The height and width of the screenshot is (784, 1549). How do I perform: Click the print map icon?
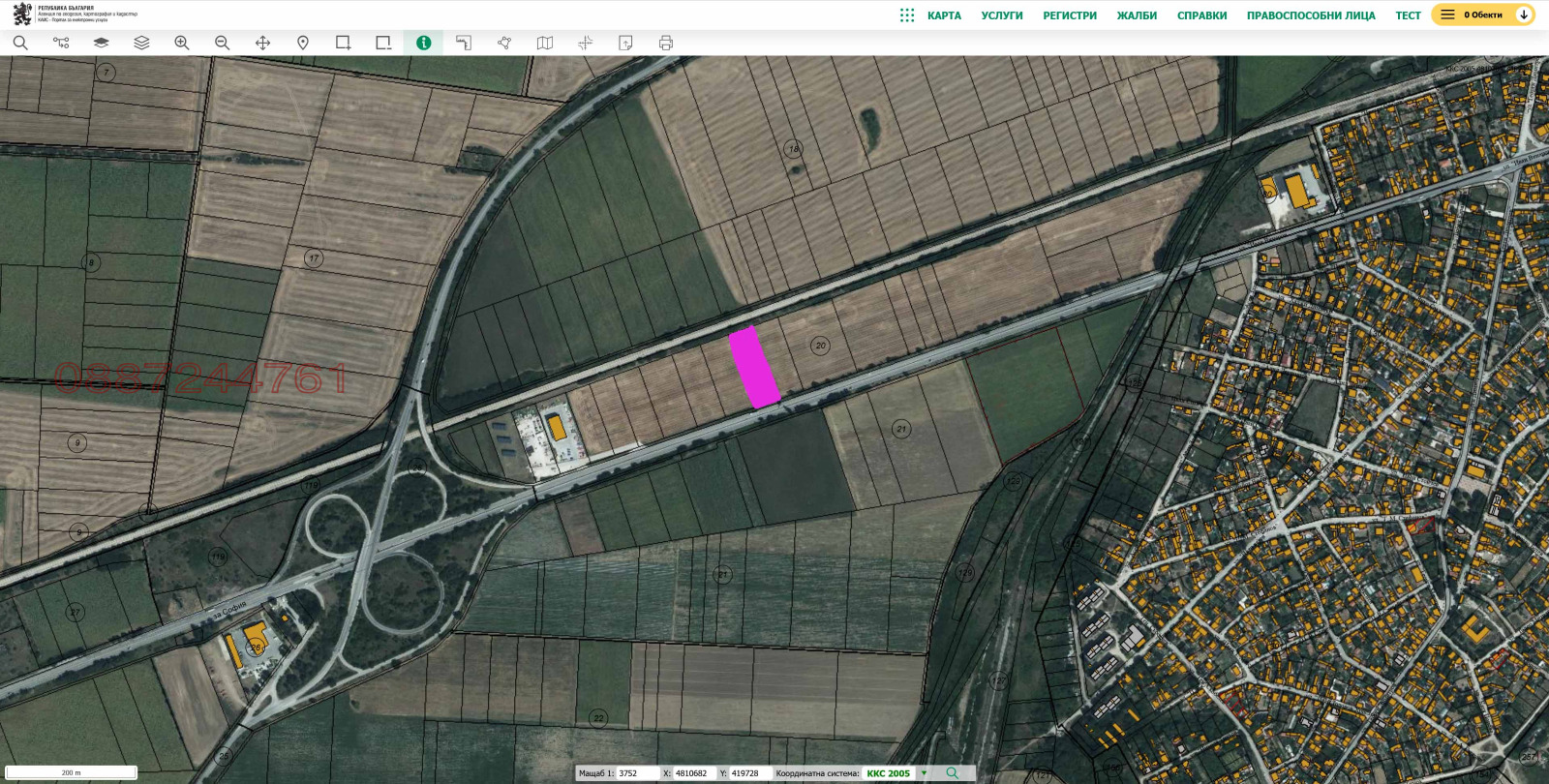(x=666, y=43)
